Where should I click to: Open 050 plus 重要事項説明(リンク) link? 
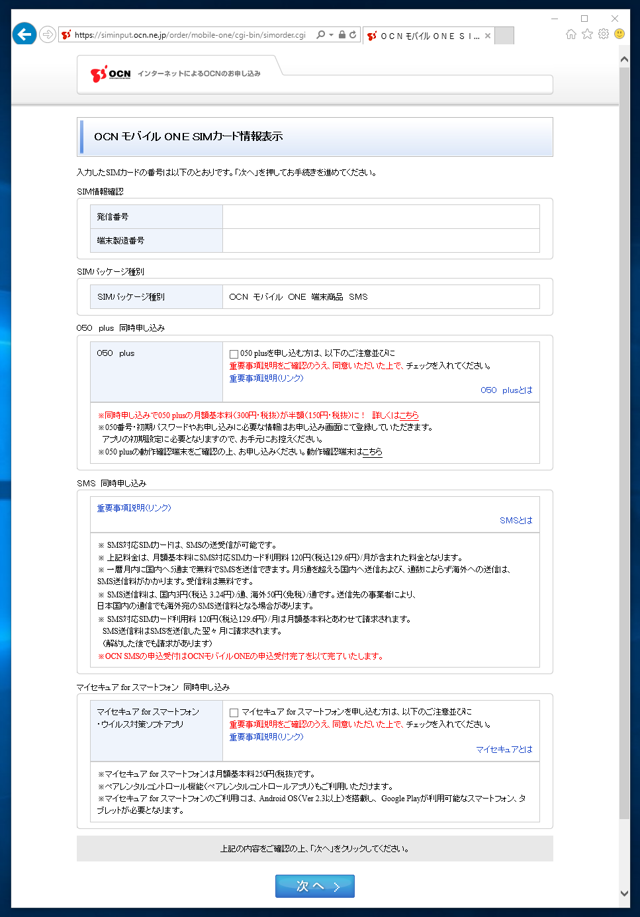tap(266, 378)
